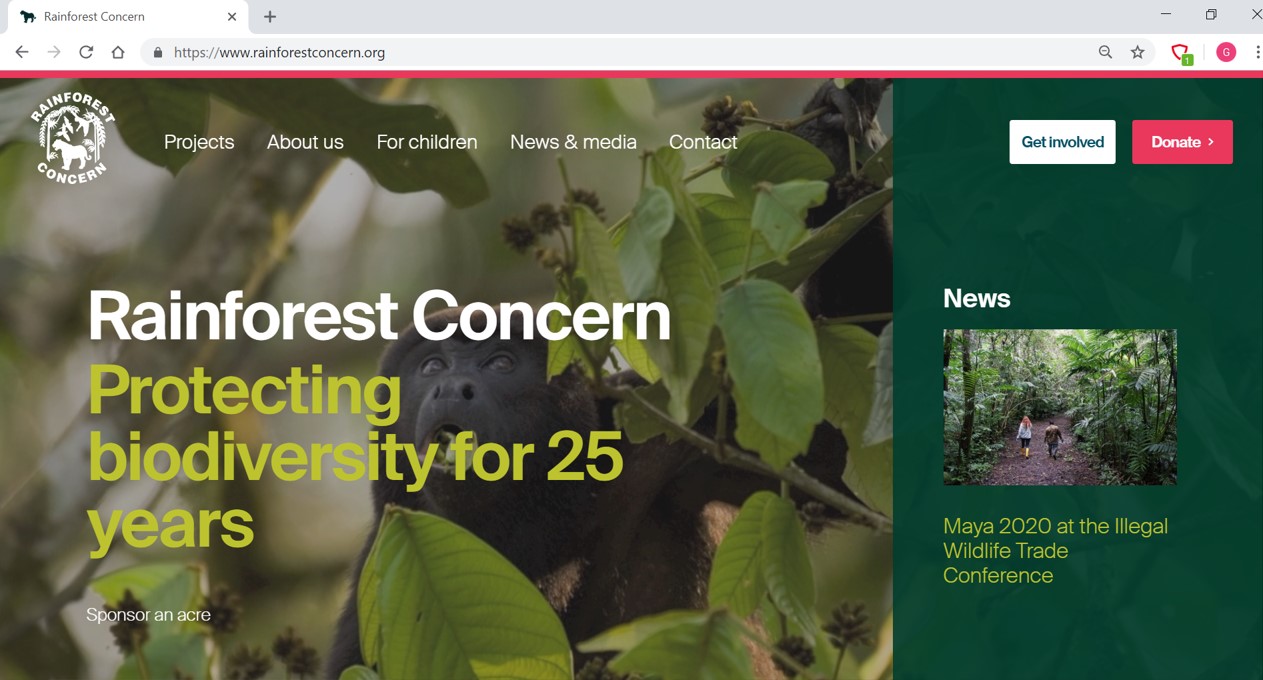Open the browser home page icon
The width and height of the screenshot is (1263, 680).
[x=118, y=52]
